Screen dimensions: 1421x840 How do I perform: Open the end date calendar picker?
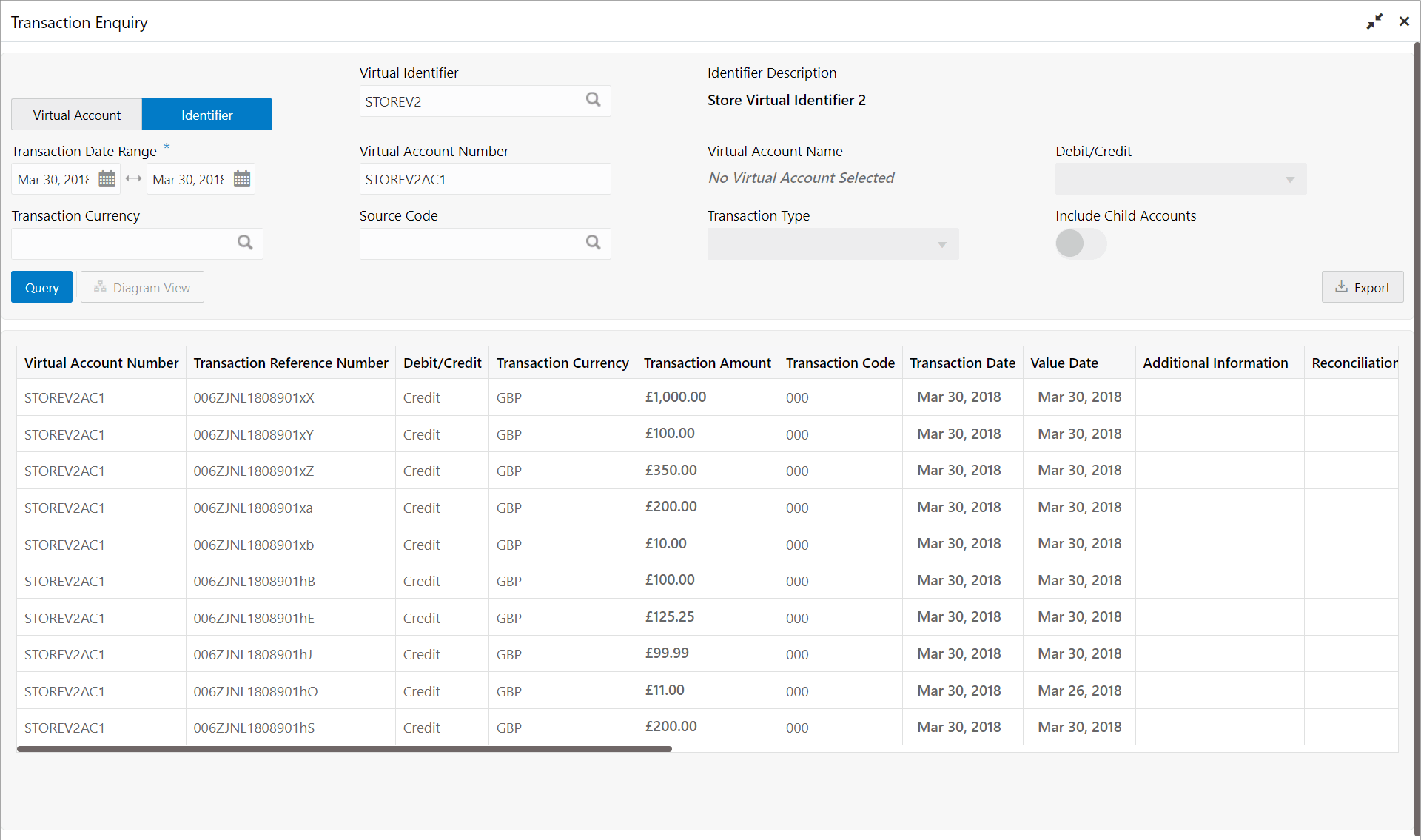click(242, 179)
